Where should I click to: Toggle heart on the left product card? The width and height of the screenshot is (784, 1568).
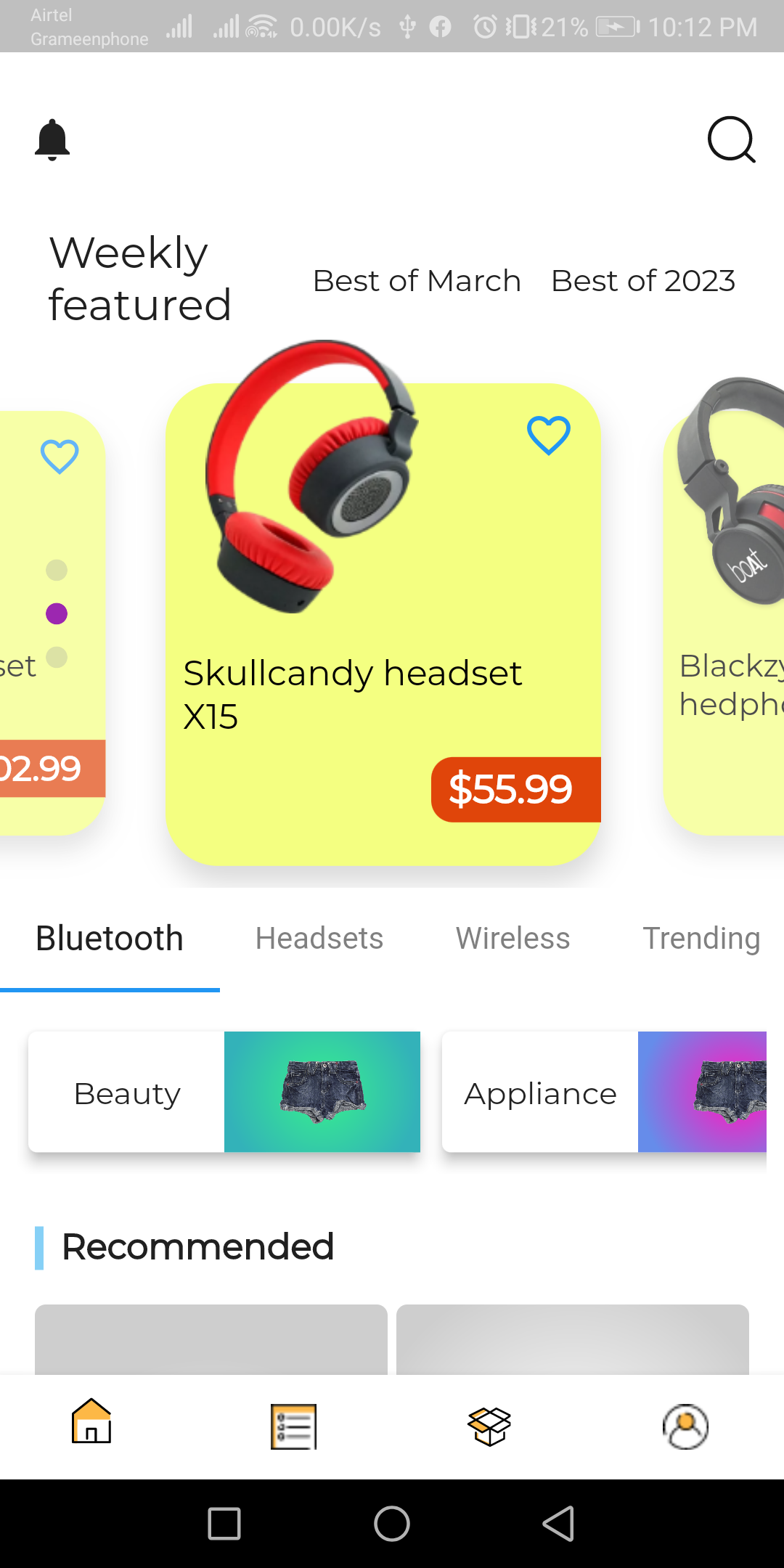click(60, 457)
